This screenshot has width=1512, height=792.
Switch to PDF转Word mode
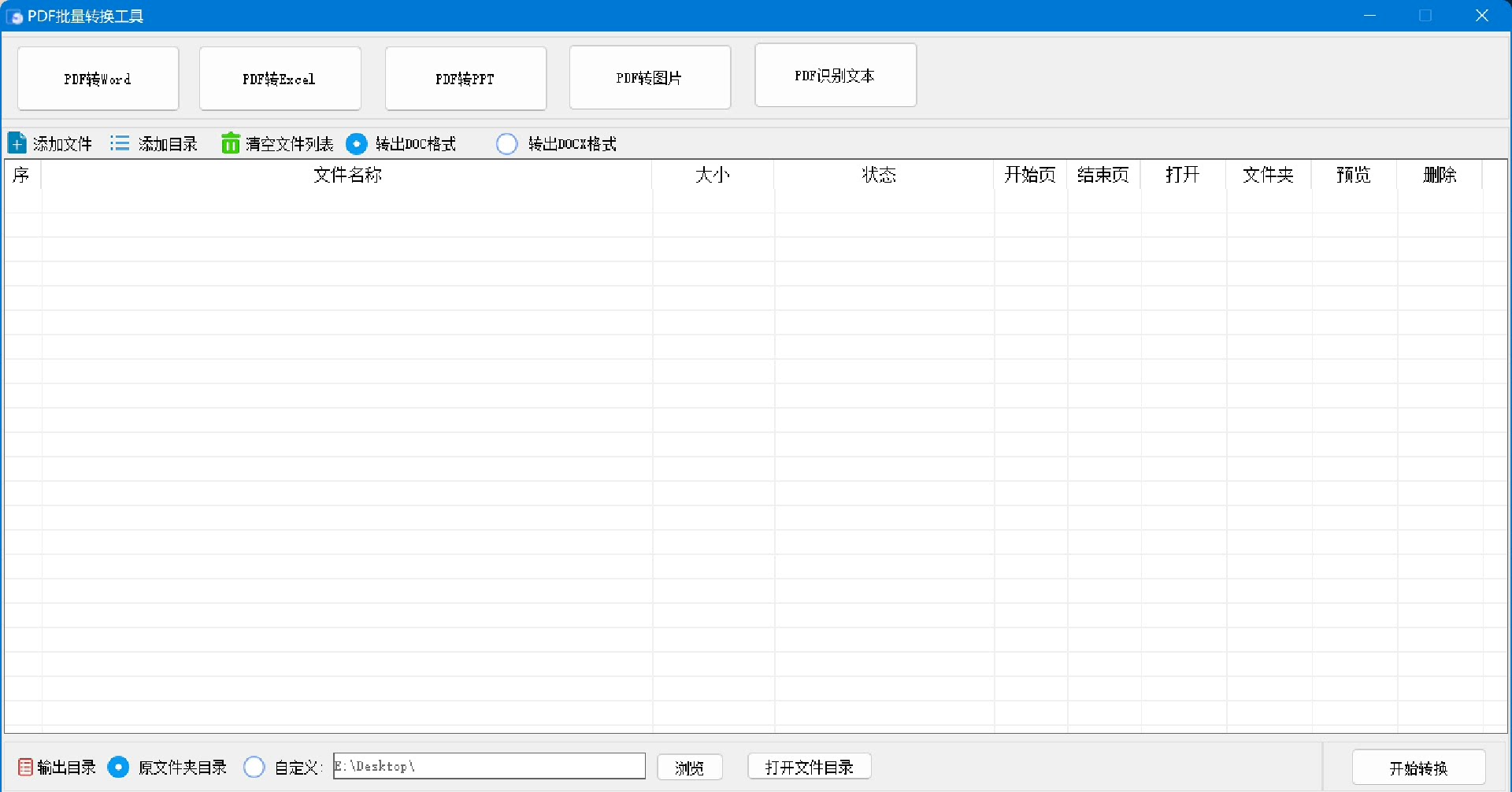tap(98, 79)
